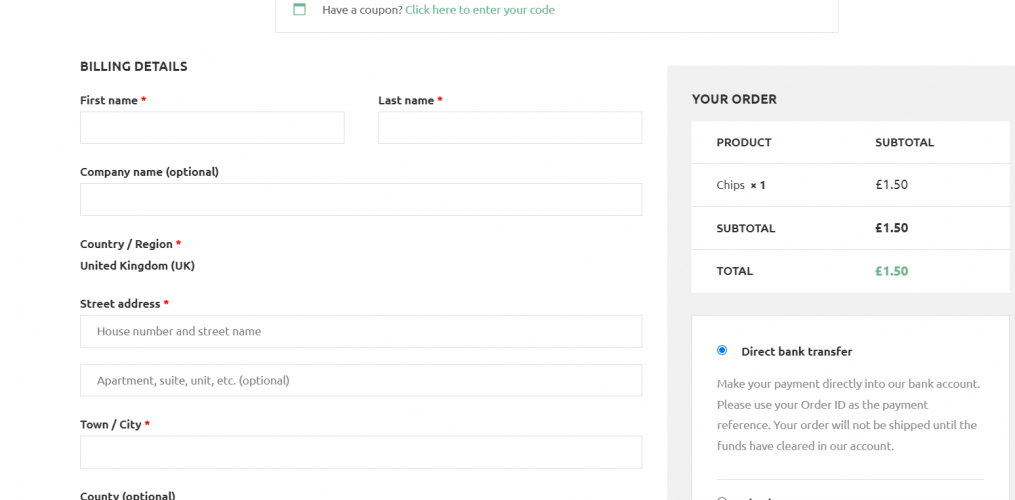
Task: Select the Direct bank transfer radio button
Action: tap(722, 351)
